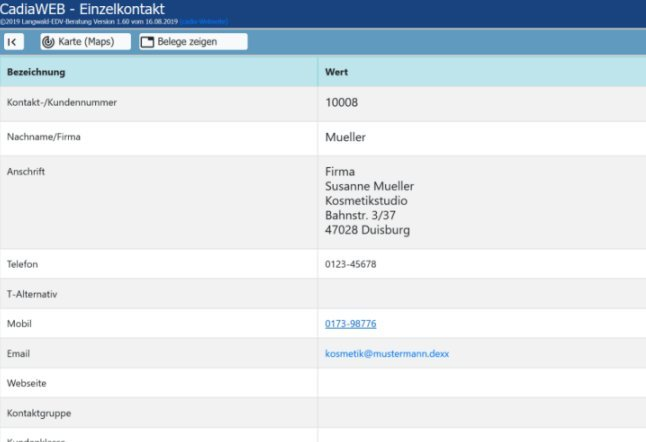Viewport: 646px width, 442px height.
Task: Click the Webseite label
Action: coord(27,384)
